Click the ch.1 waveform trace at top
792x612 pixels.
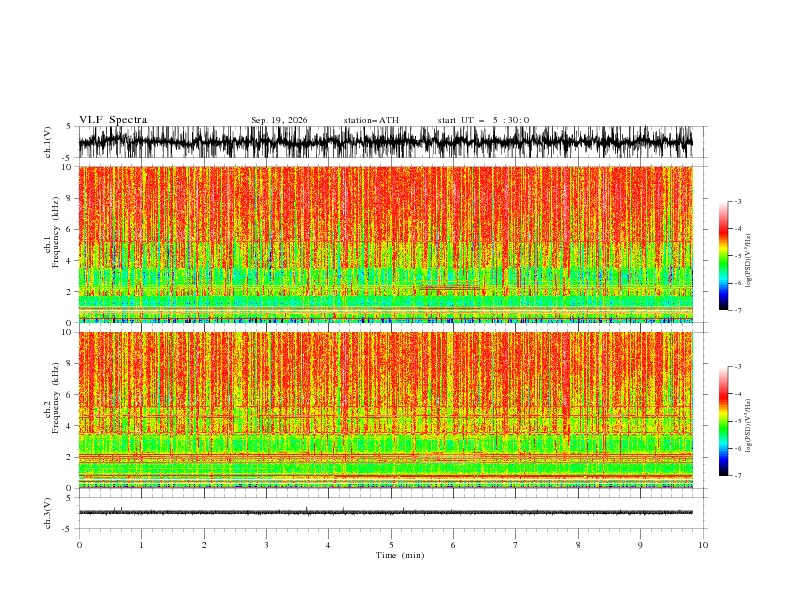(386, 142)
